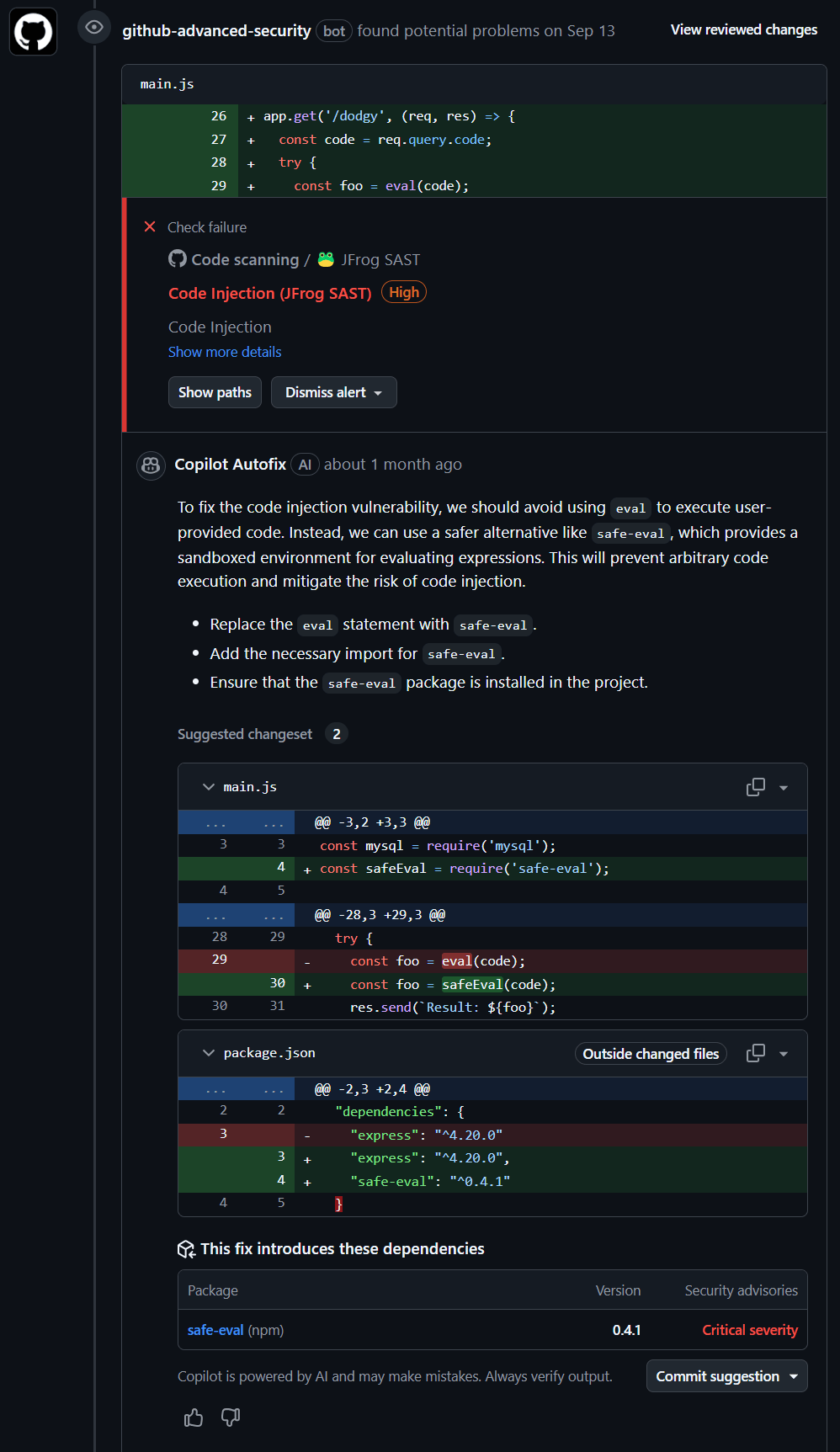Click line 26 app.get('/dodgy' code

point(390,116)
